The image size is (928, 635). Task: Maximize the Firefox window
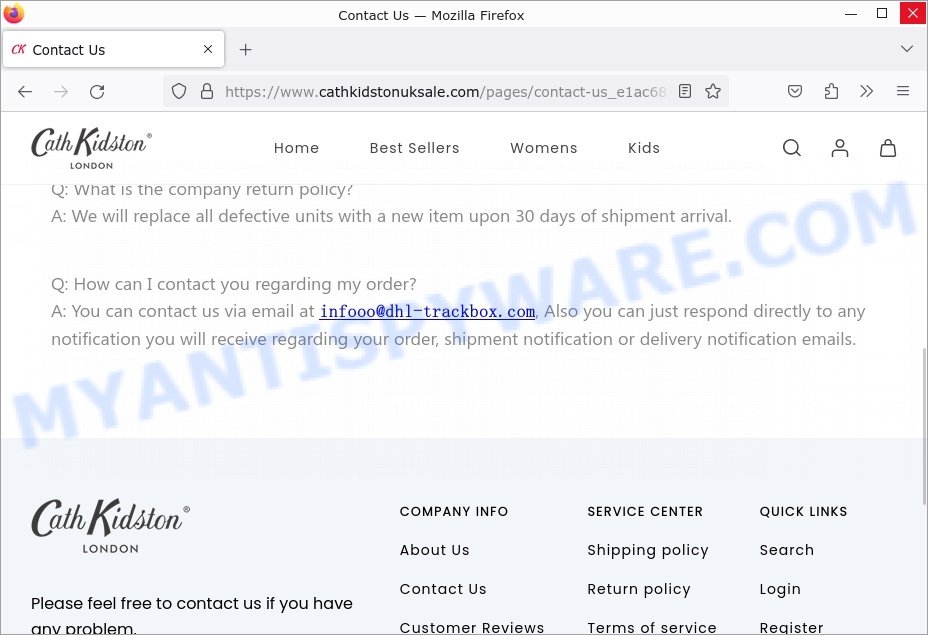click(882, 14)
